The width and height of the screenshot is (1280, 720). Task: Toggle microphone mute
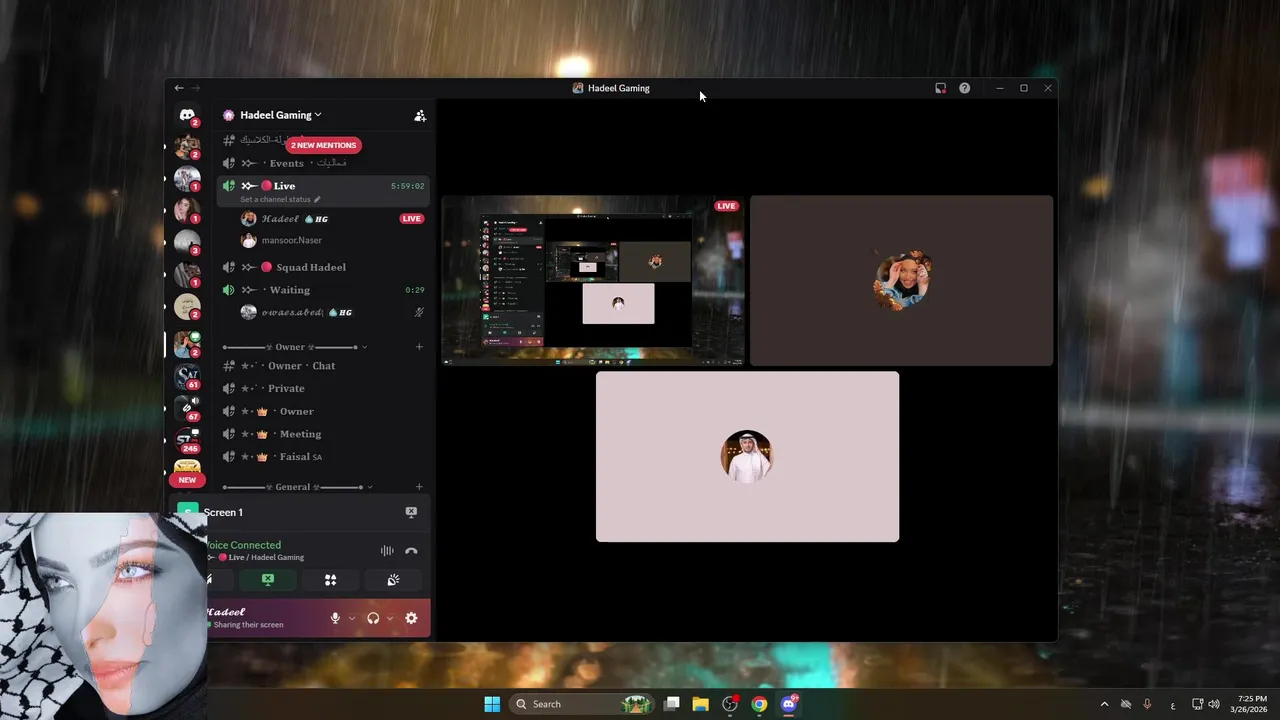point(335,618)
